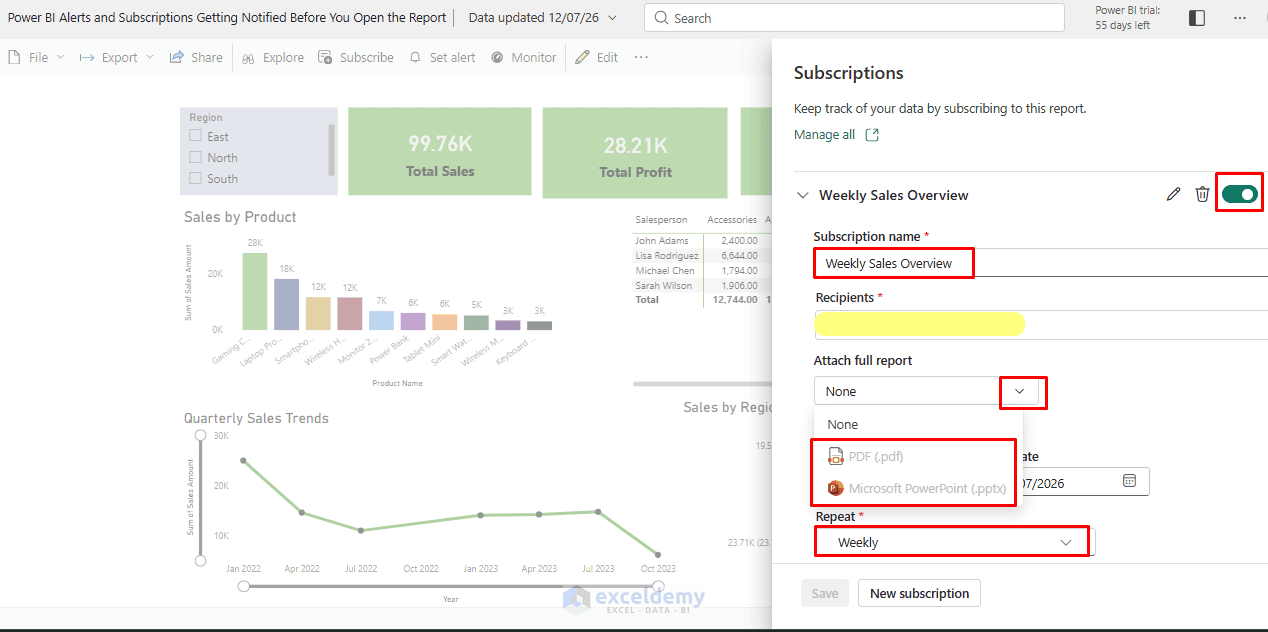Click the Jan 2022 line chart point
Viewport: 1268px width, 632px height.
(243, 461)
